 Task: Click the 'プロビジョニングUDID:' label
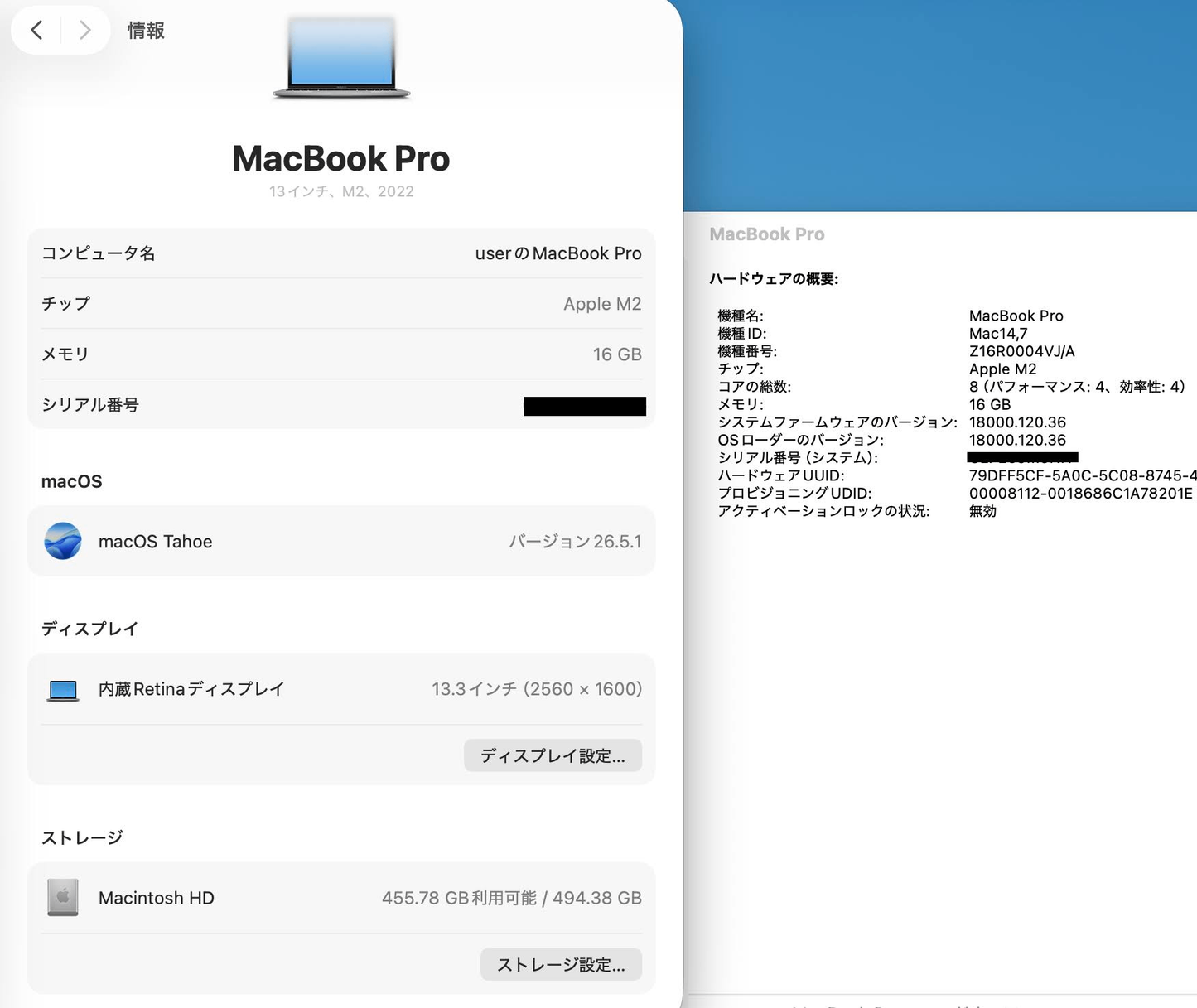pyautogui.click(x=794, y=493)
